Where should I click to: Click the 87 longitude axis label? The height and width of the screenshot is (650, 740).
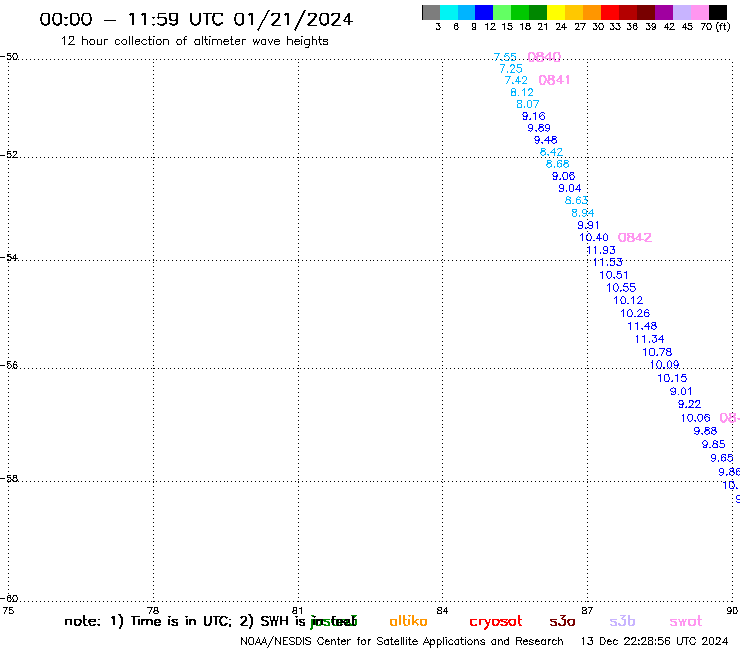tap(587, 610)
